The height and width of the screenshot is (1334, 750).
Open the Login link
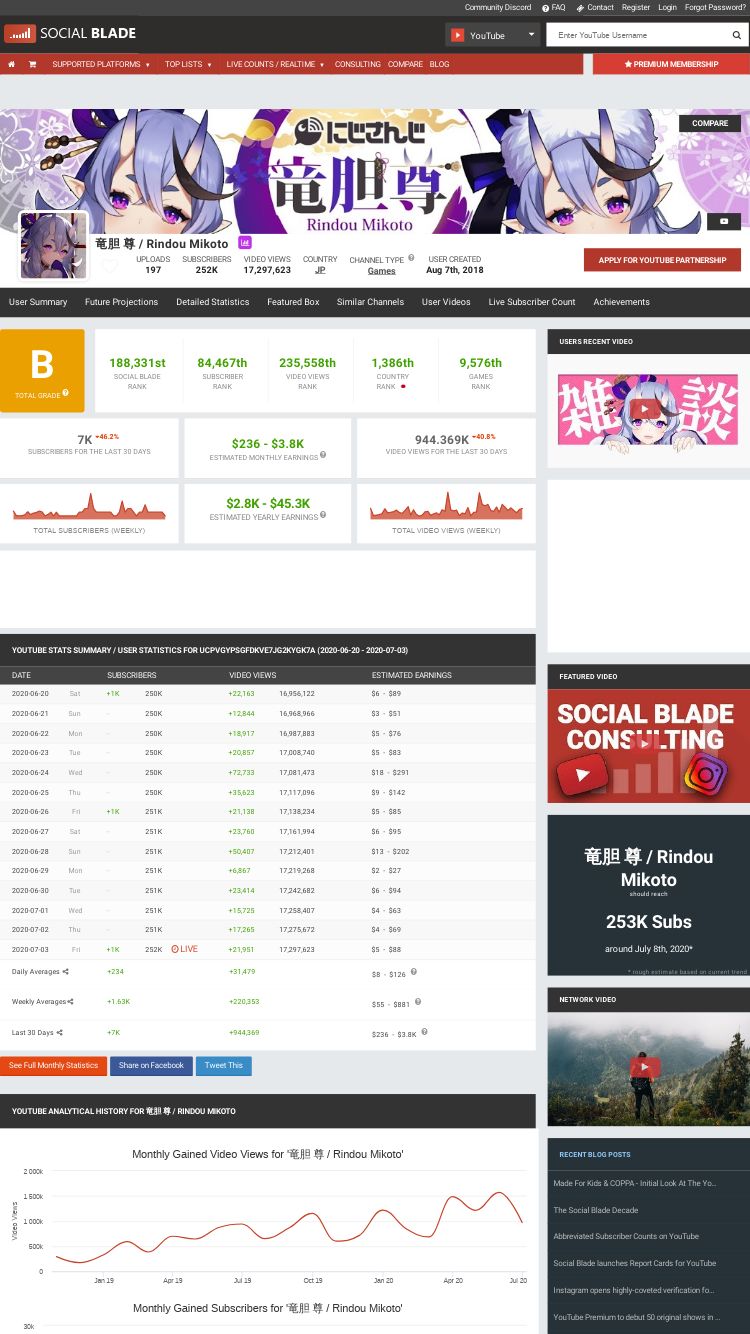tap(667, 7)
